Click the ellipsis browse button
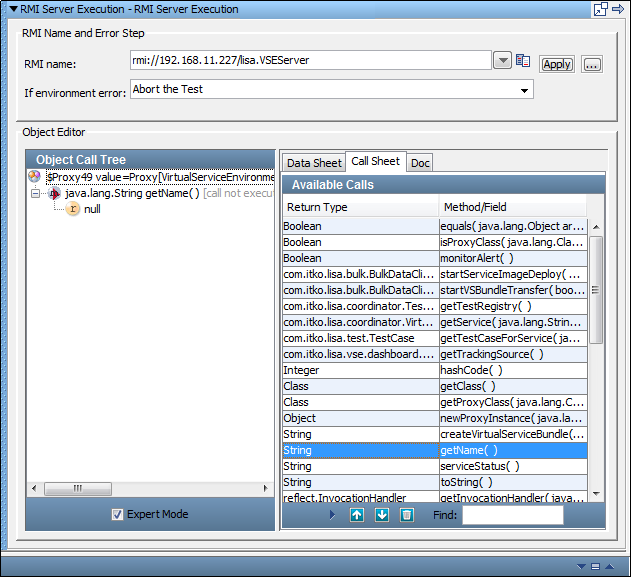This screenshot has width=631, height=577. (592, 64)
